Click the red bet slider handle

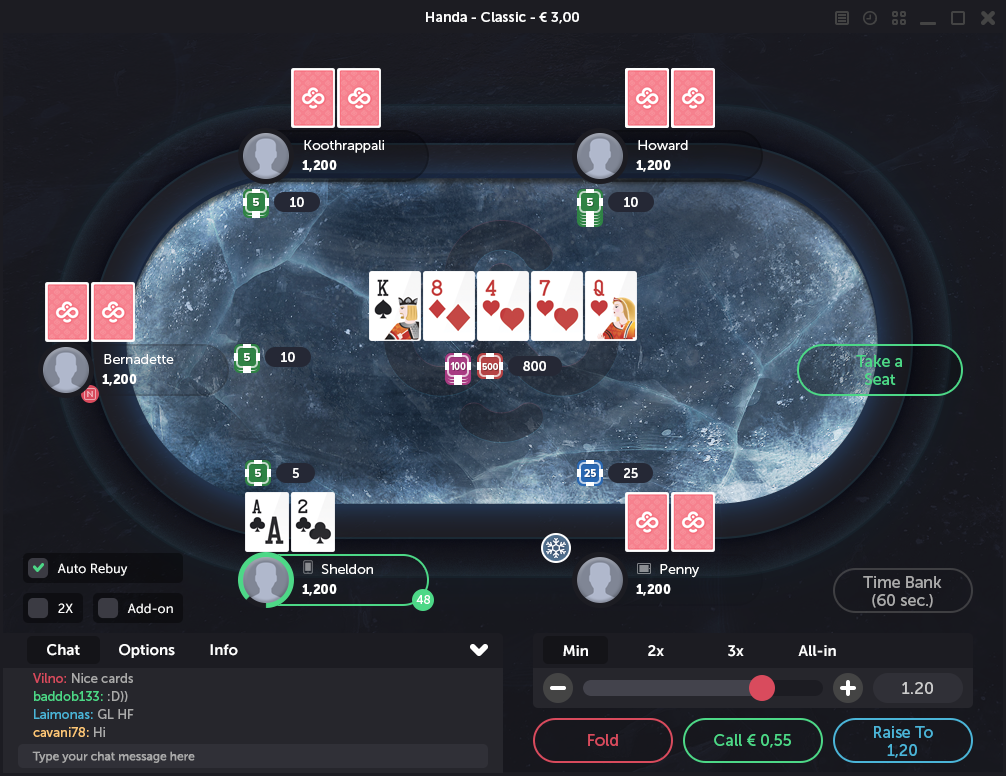point(762,688)
